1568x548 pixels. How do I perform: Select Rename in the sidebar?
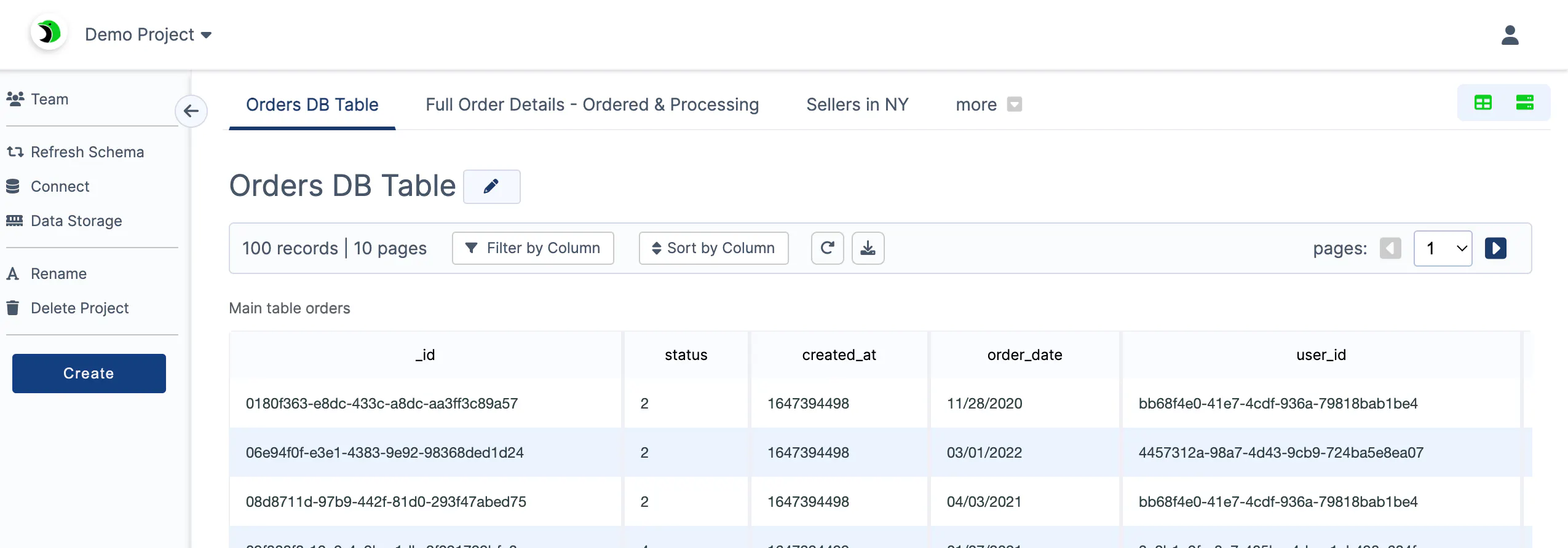click(47, 273)
